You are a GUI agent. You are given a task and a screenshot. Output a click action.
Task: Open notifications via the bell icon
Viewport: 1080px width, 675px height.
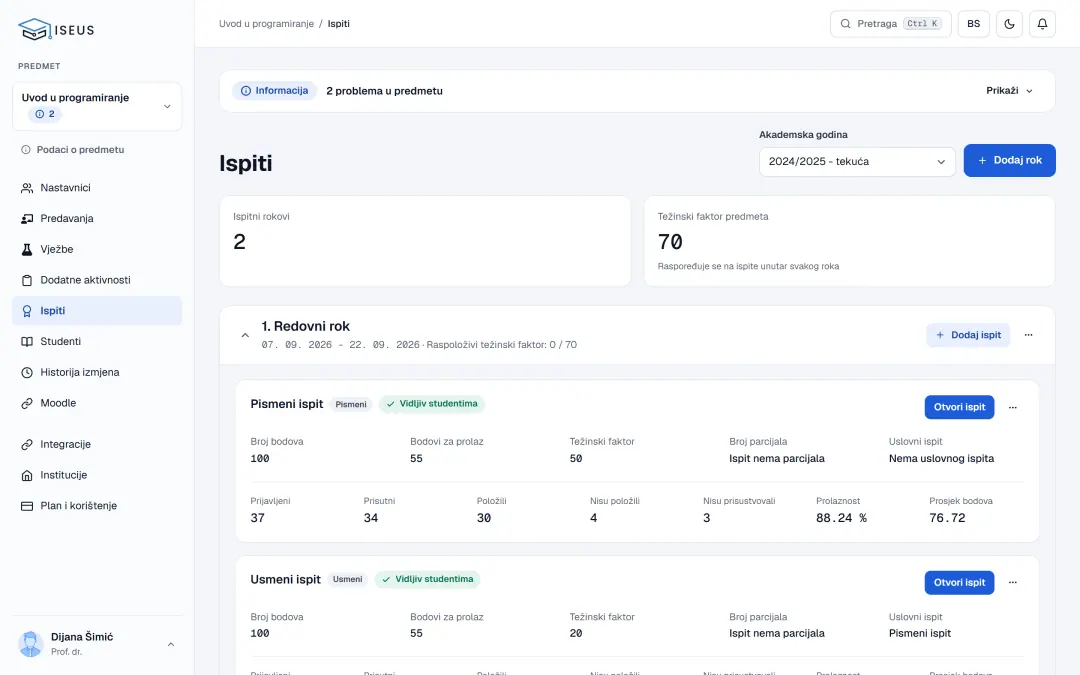[x=1042, y=24]
